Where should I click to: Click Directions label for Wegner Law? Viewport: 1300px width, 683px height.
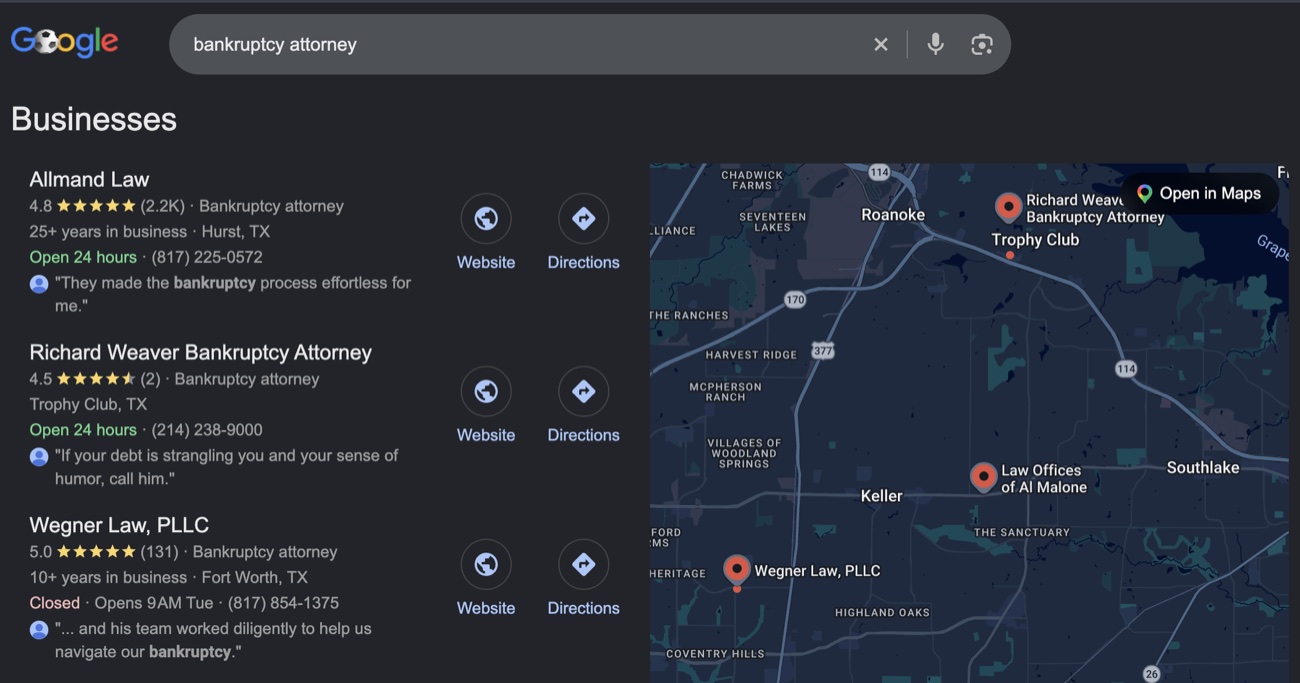click(583, 608)
